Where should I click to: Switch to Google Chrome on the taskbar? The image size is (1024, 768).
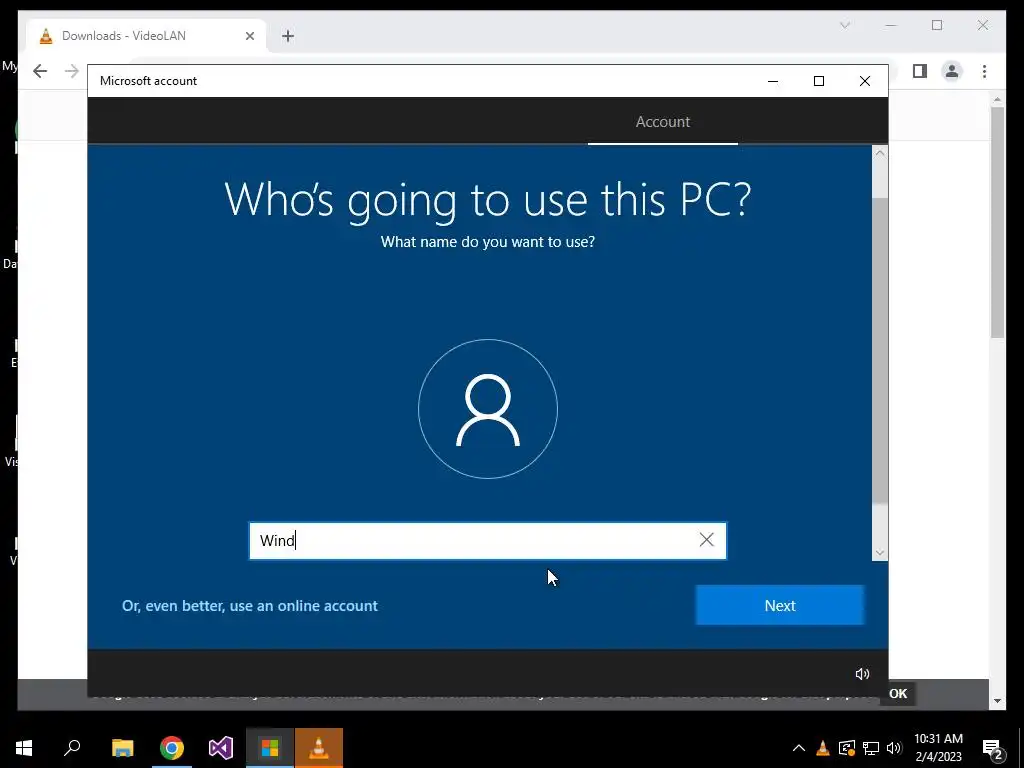pos(172,748)
